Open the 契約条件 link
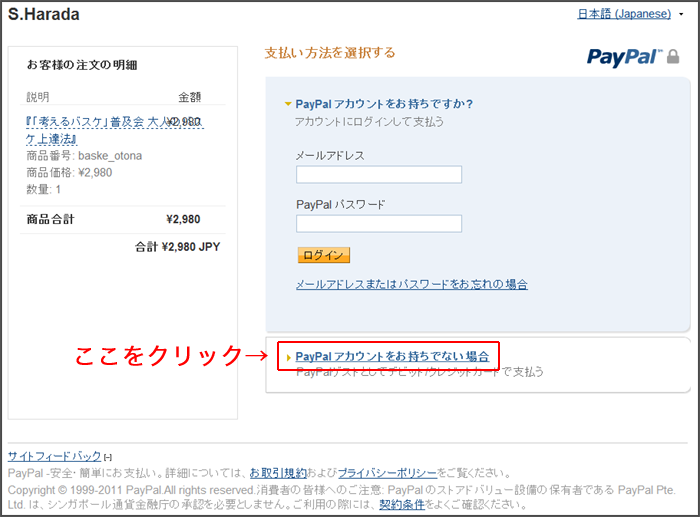Screen dimensions: 700x517 coord(402,505)
